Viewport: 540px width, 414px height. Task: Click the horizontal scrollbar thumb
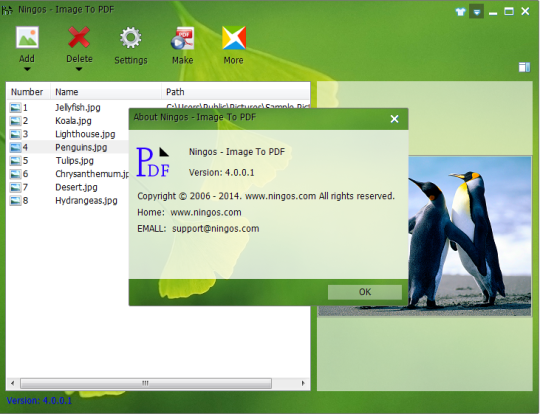pyautogui.click(x=146, y=383)
